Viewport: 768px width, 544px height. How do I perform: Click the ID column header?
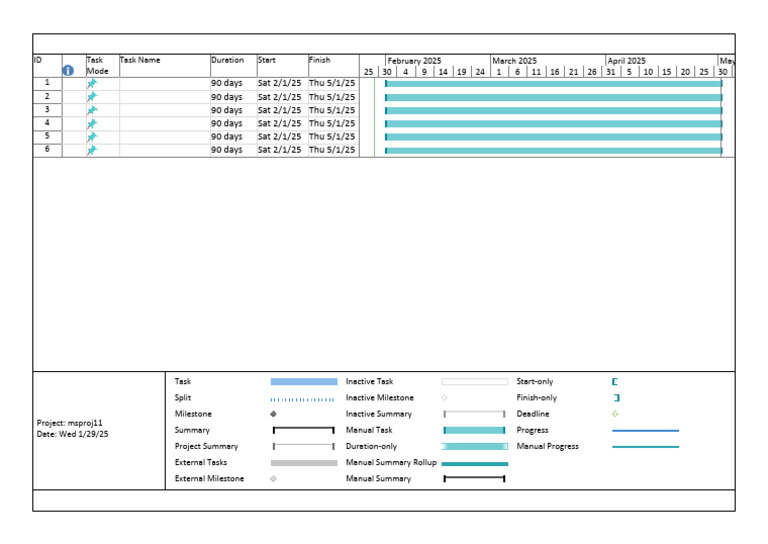point(48,66)
